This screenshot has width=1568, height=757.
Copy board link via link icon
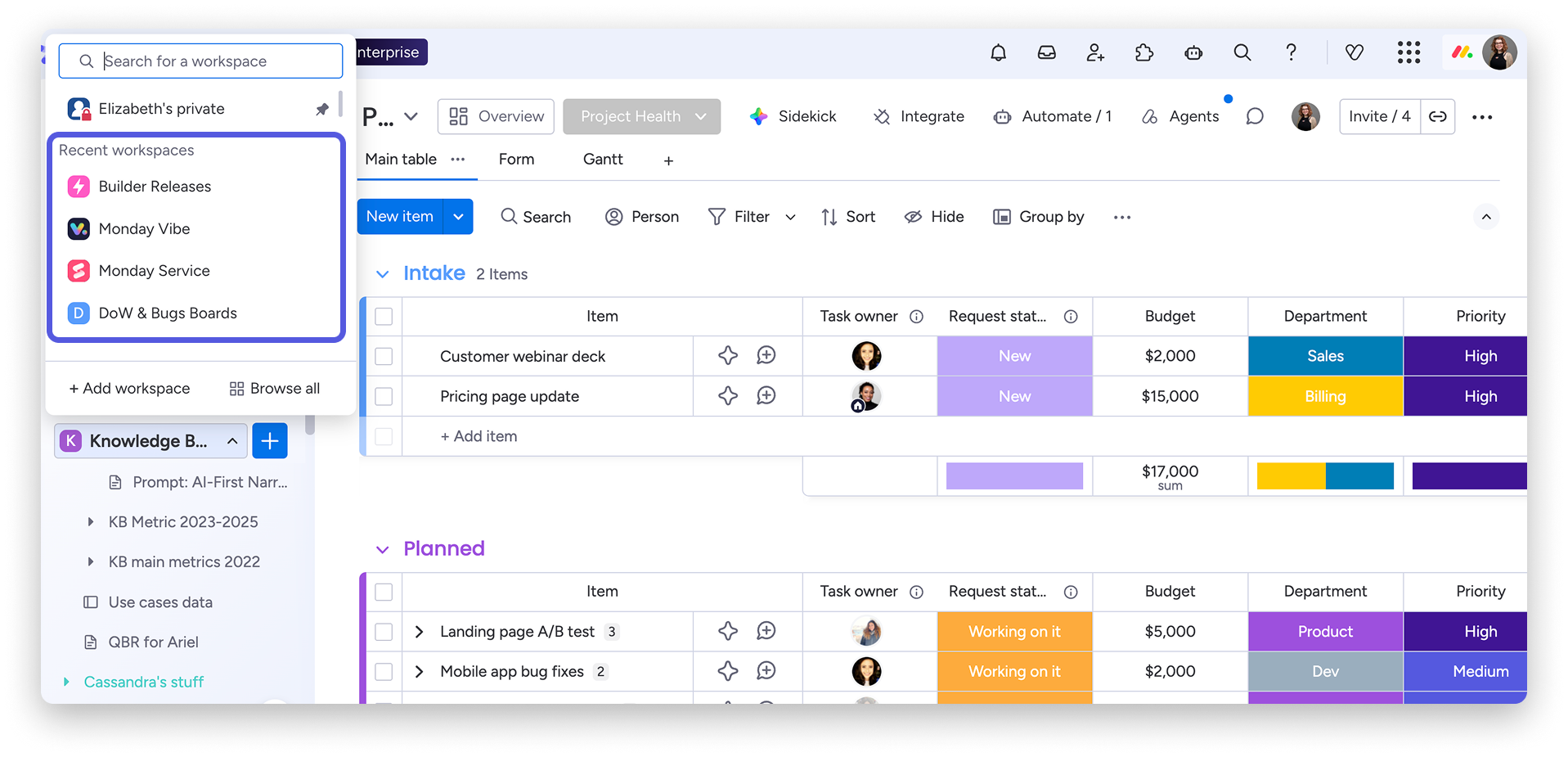[x=1437, y=117]
